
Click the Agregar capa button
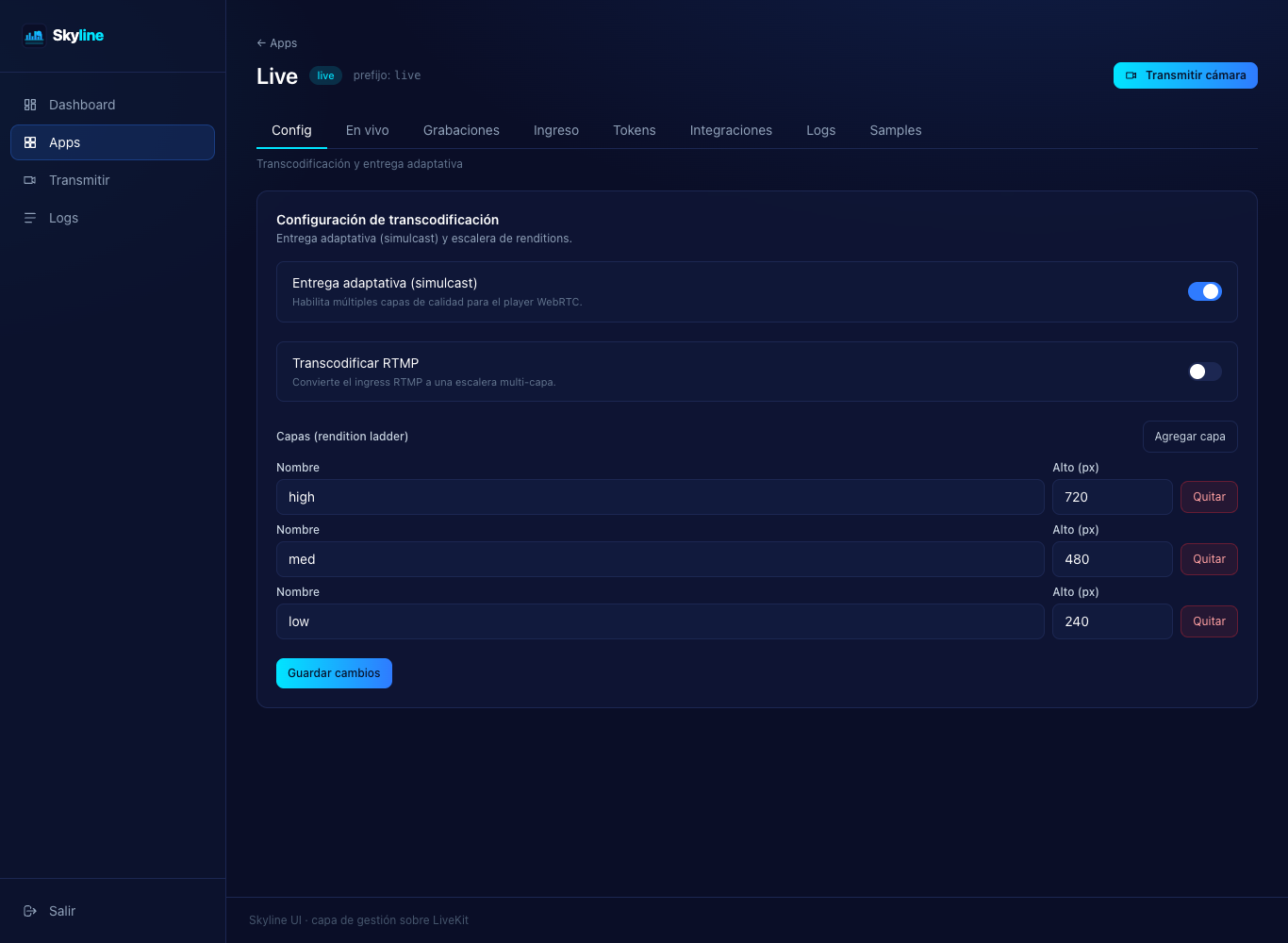point(1190,437)
